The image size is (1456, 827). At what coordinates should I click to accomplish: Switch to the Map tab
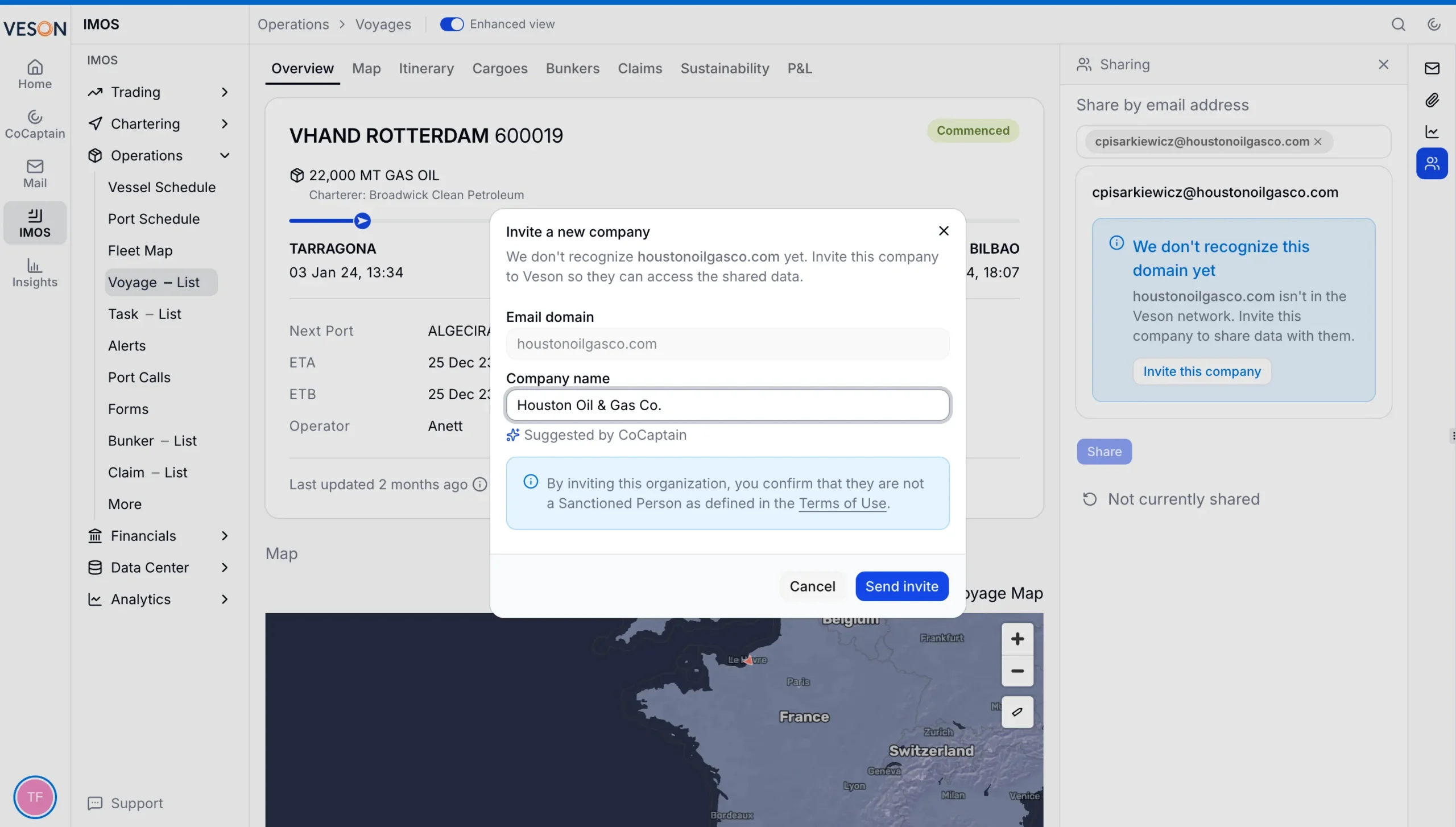click(x=366, y=68)
